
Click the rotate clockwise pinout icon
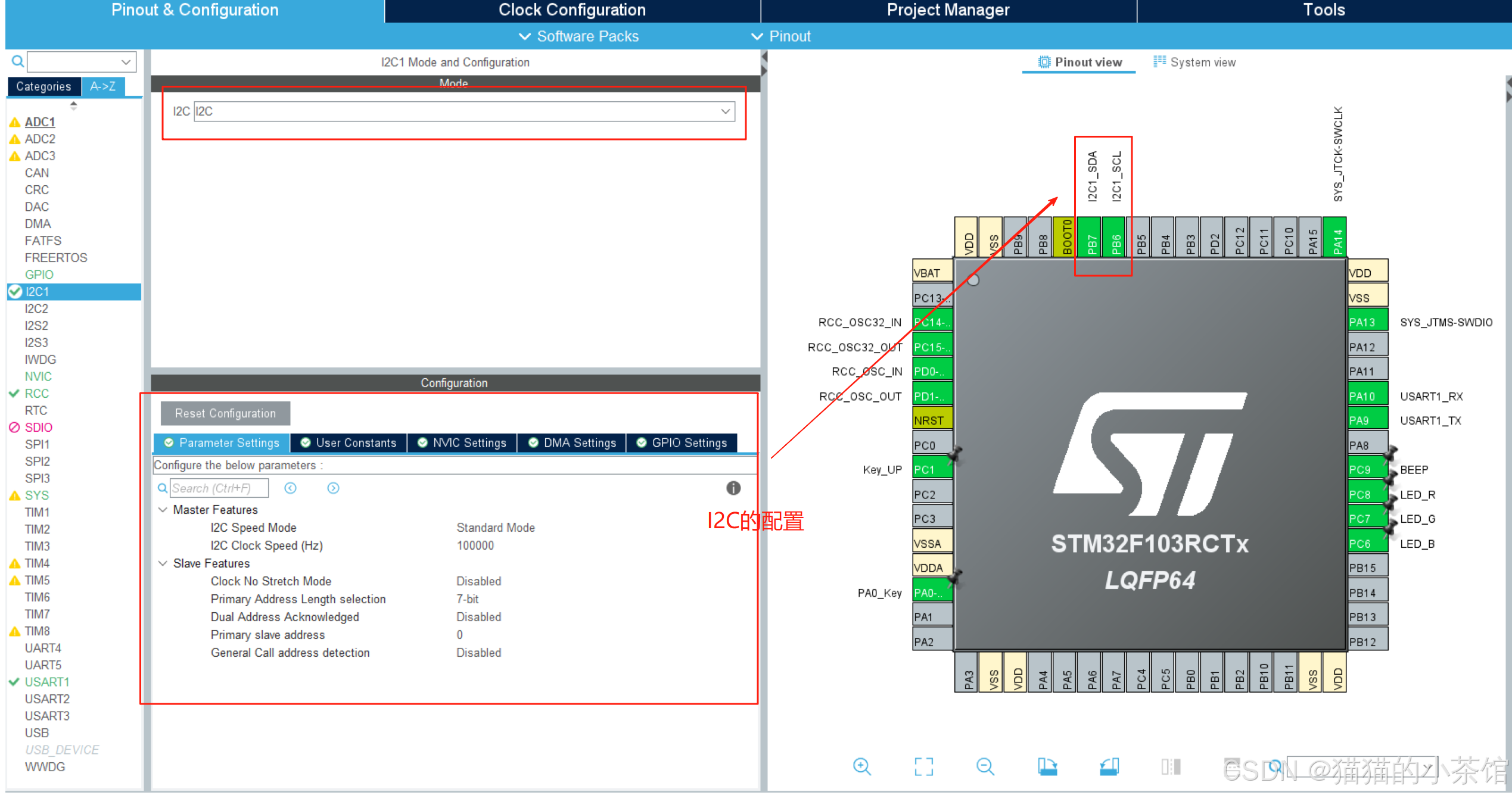(1047, 766)
